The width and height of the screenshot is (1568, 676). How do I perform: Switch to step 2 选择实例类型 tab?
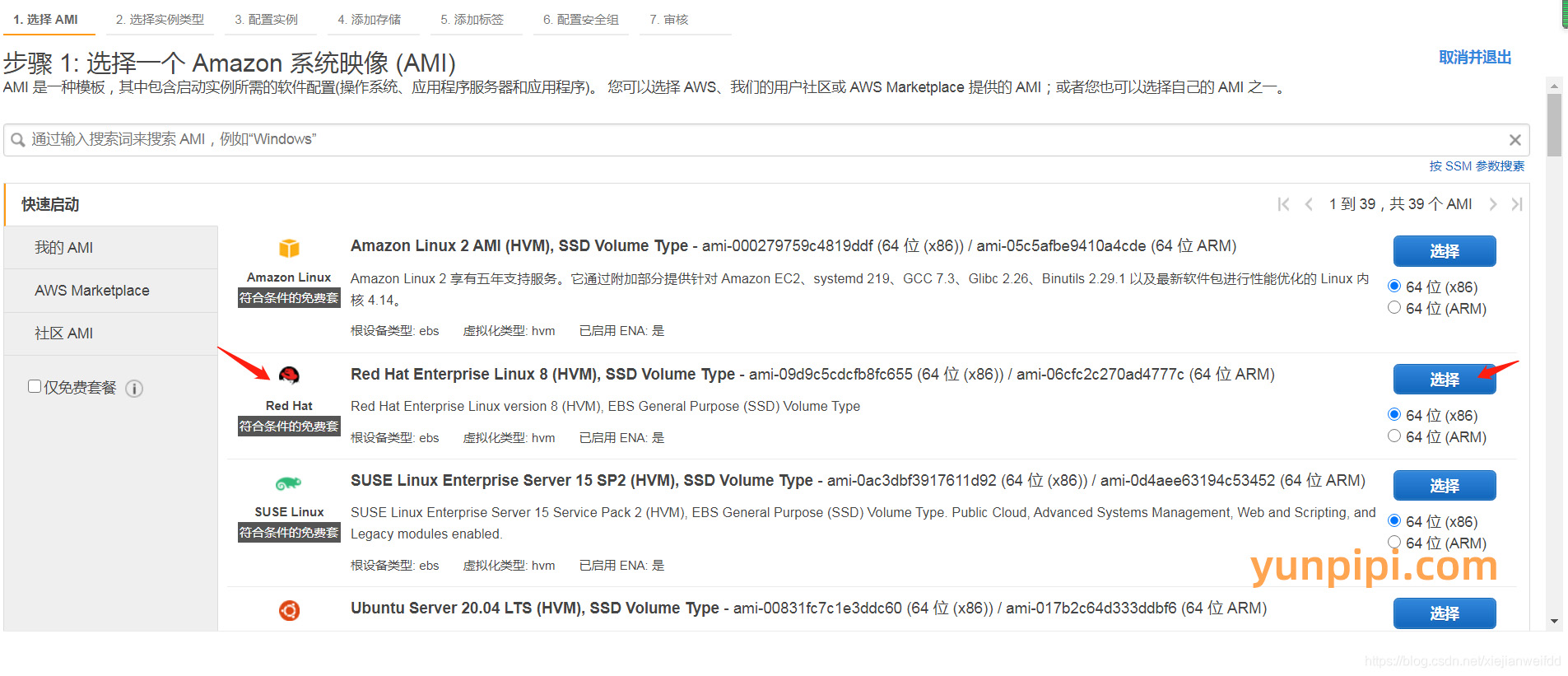point(161,20)
